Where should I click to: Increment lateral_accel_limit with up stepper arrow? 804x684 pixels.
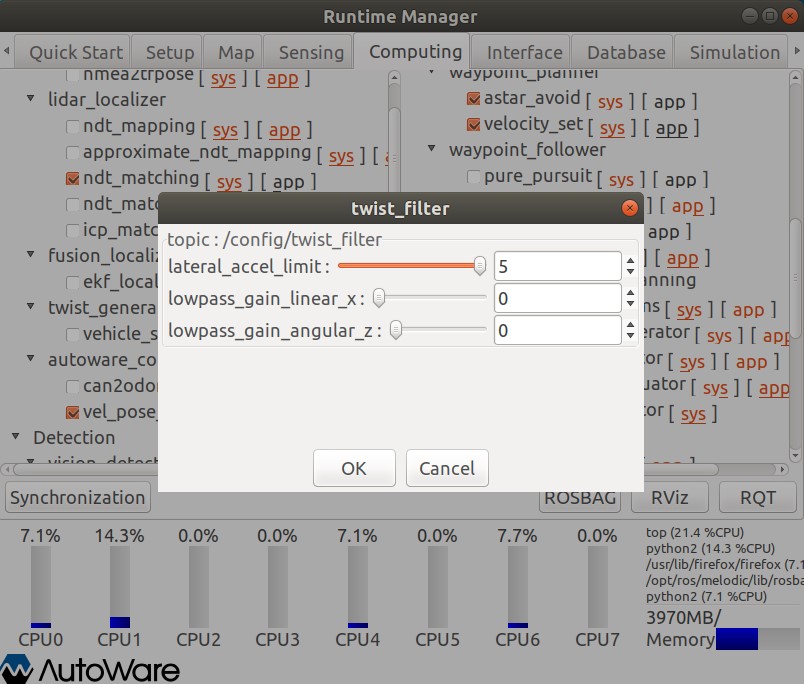coord(629,260)
